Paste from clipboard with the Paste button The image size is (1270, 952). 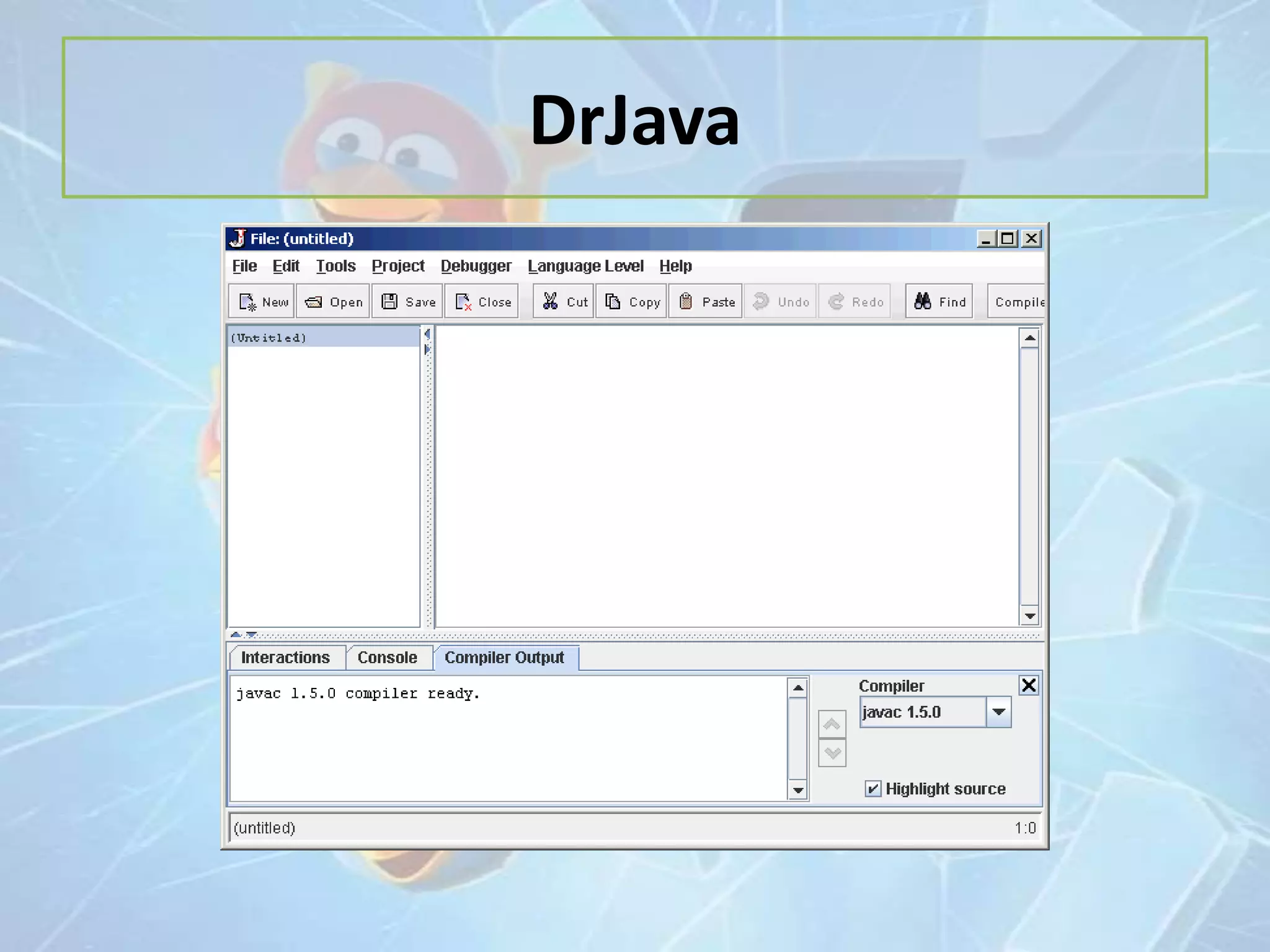[x=706, y=302]
